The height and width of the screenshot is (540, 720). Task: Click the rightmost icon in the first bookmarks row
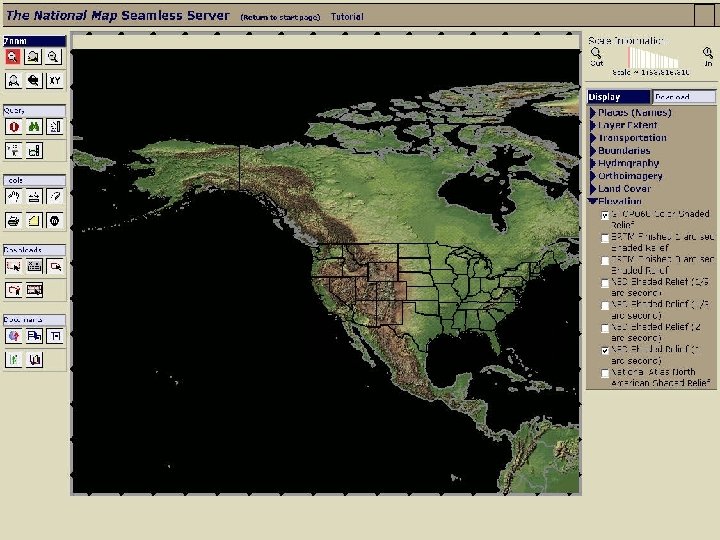55,336
